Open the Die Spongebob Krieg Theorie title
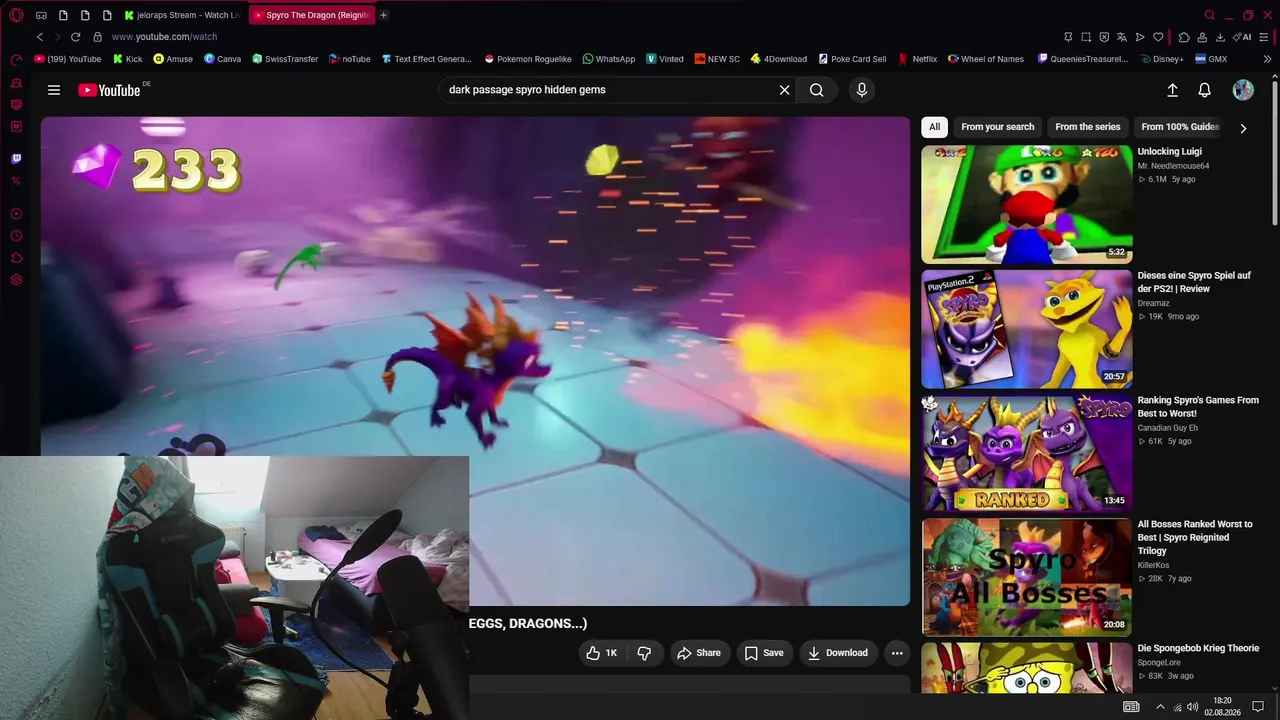 coord(1198,648)
